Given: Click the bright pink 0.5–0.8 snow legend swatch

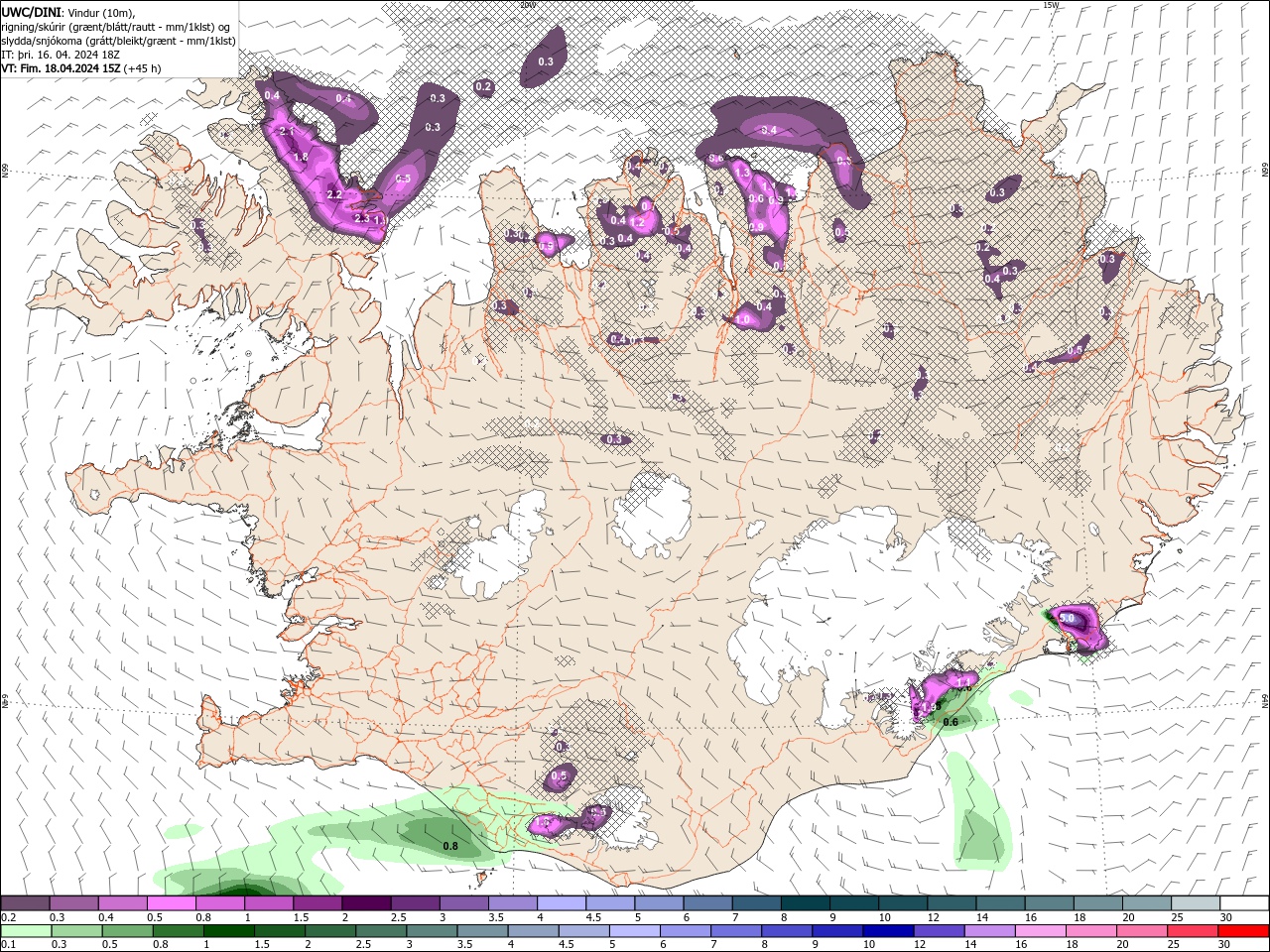Looking at the screenshot, I should [171, 903].
